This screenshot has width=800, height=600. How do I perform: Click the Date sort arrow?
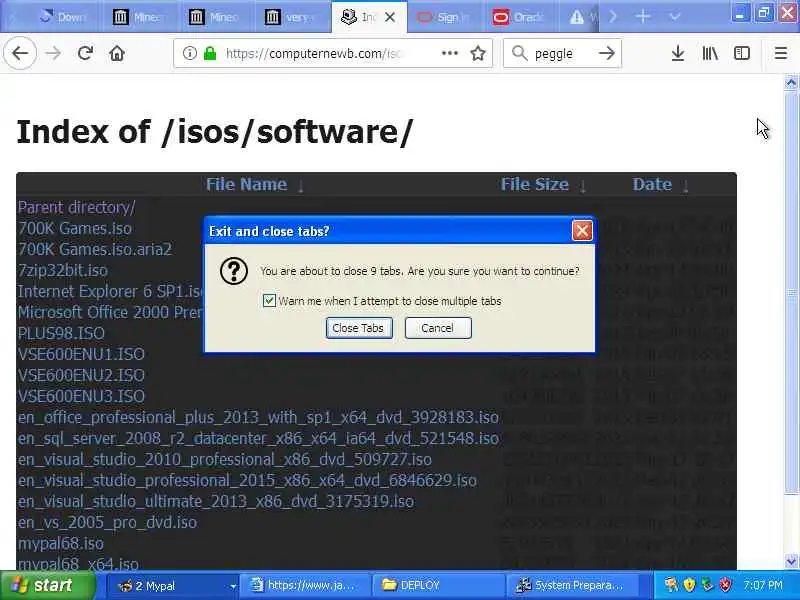[x=685, y=186]
